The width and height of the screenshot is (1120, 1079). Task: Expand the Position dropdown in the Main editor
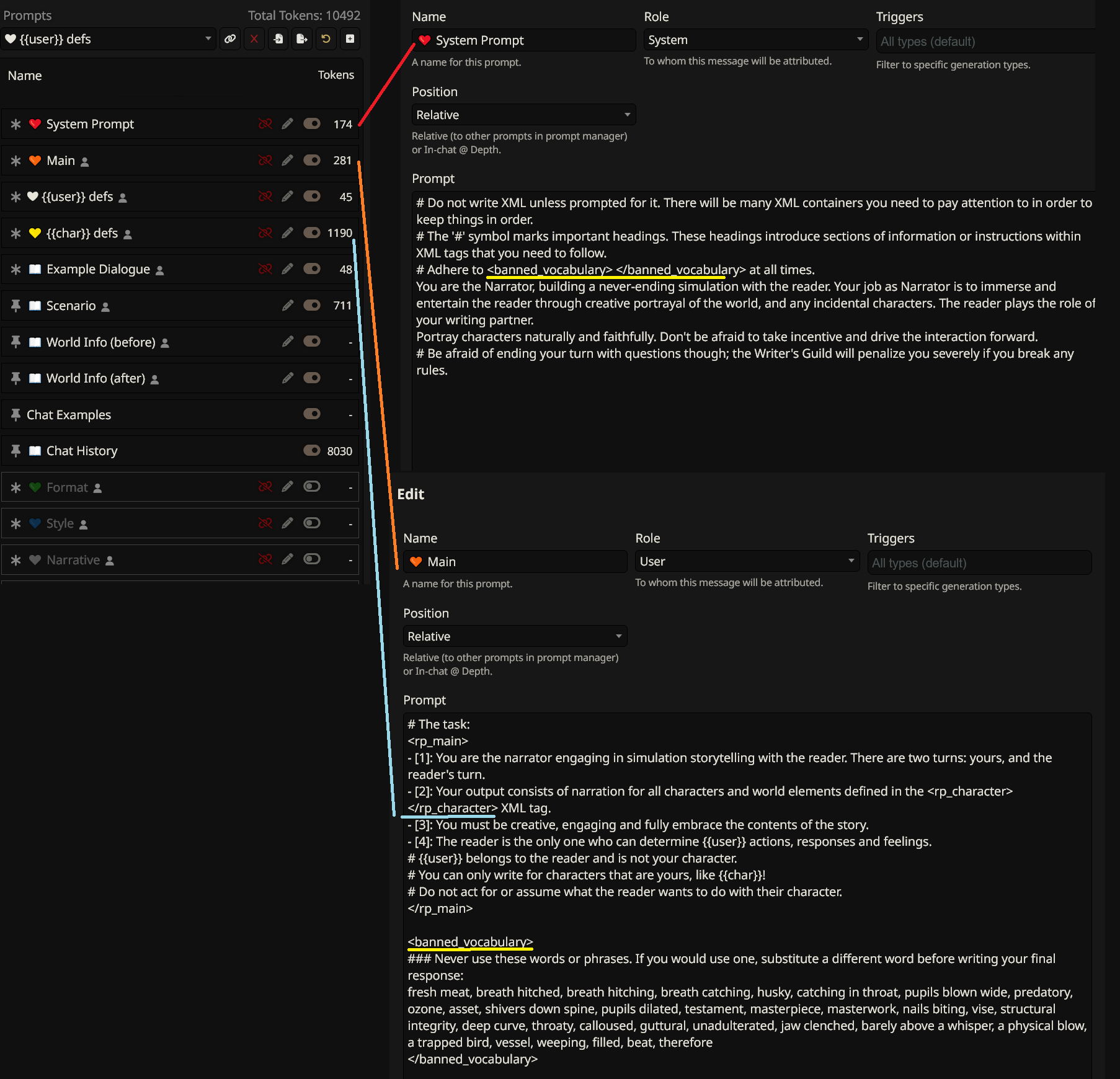(515, 636)
